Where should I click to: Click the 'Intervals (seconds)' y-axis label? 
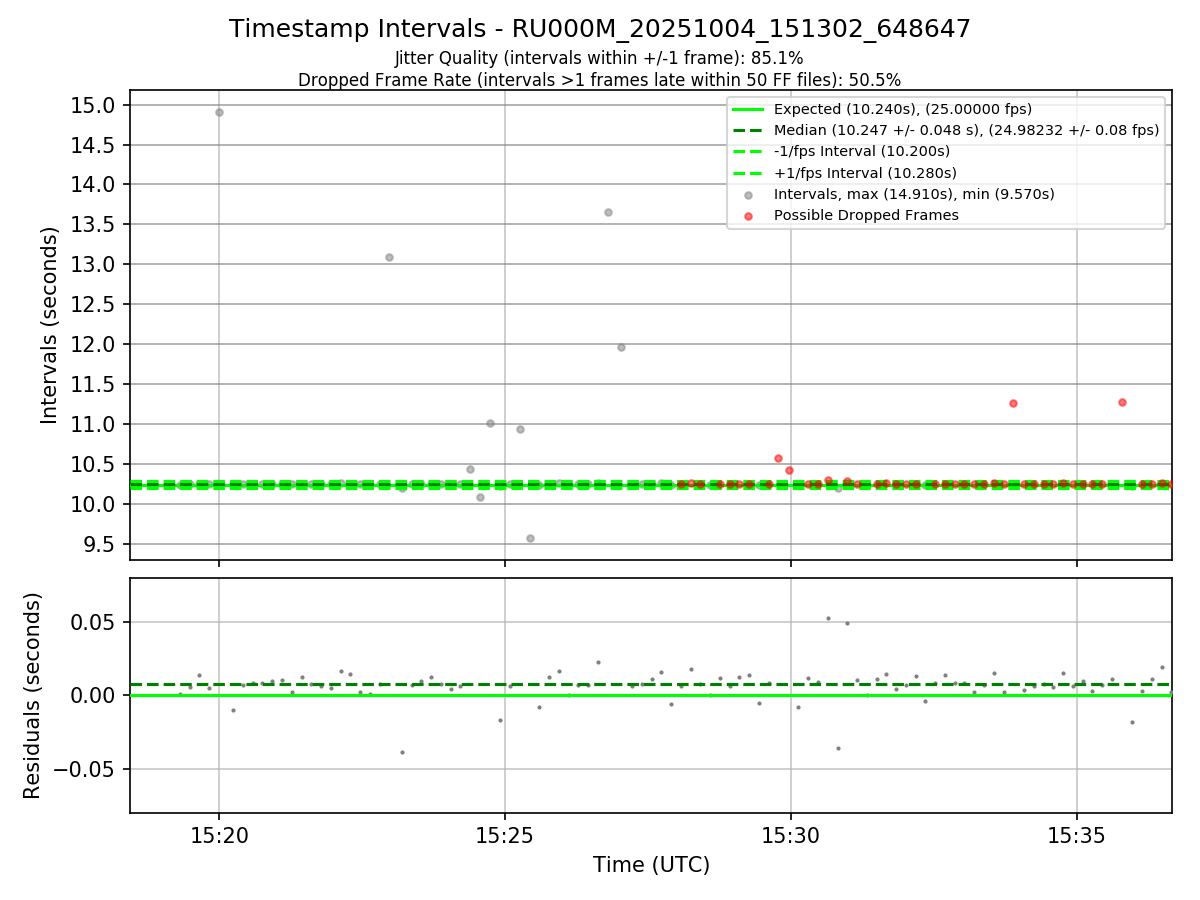point(50,324)
